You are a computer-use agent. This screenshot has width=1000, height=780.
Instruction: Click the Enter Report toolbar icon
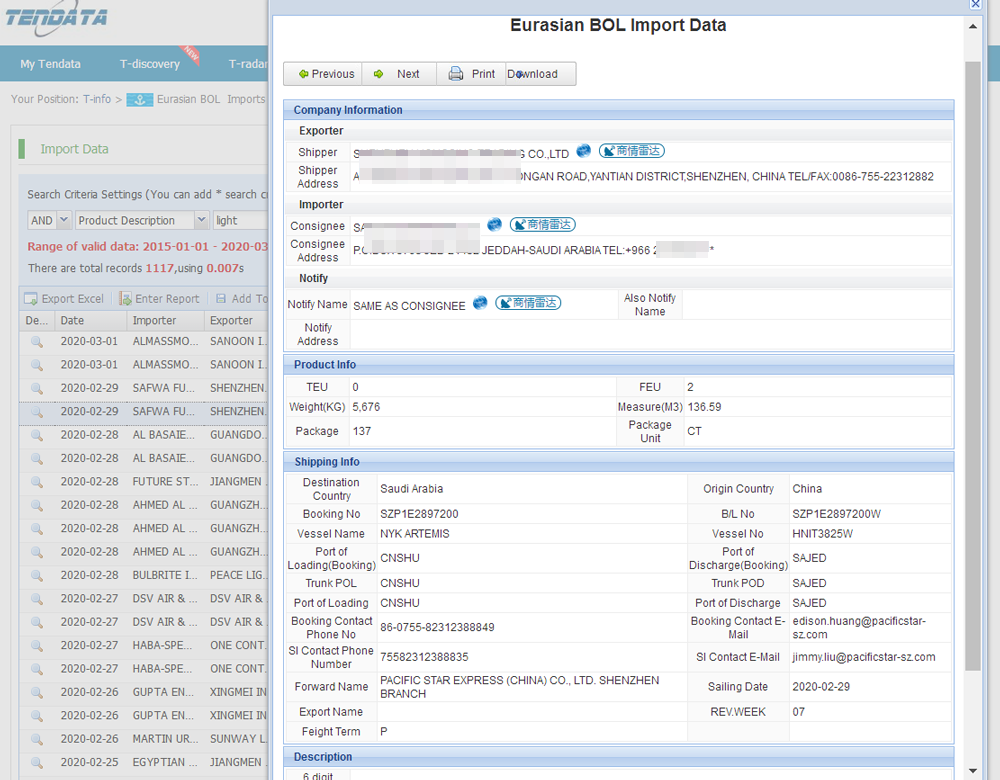[x=126, y=299]
